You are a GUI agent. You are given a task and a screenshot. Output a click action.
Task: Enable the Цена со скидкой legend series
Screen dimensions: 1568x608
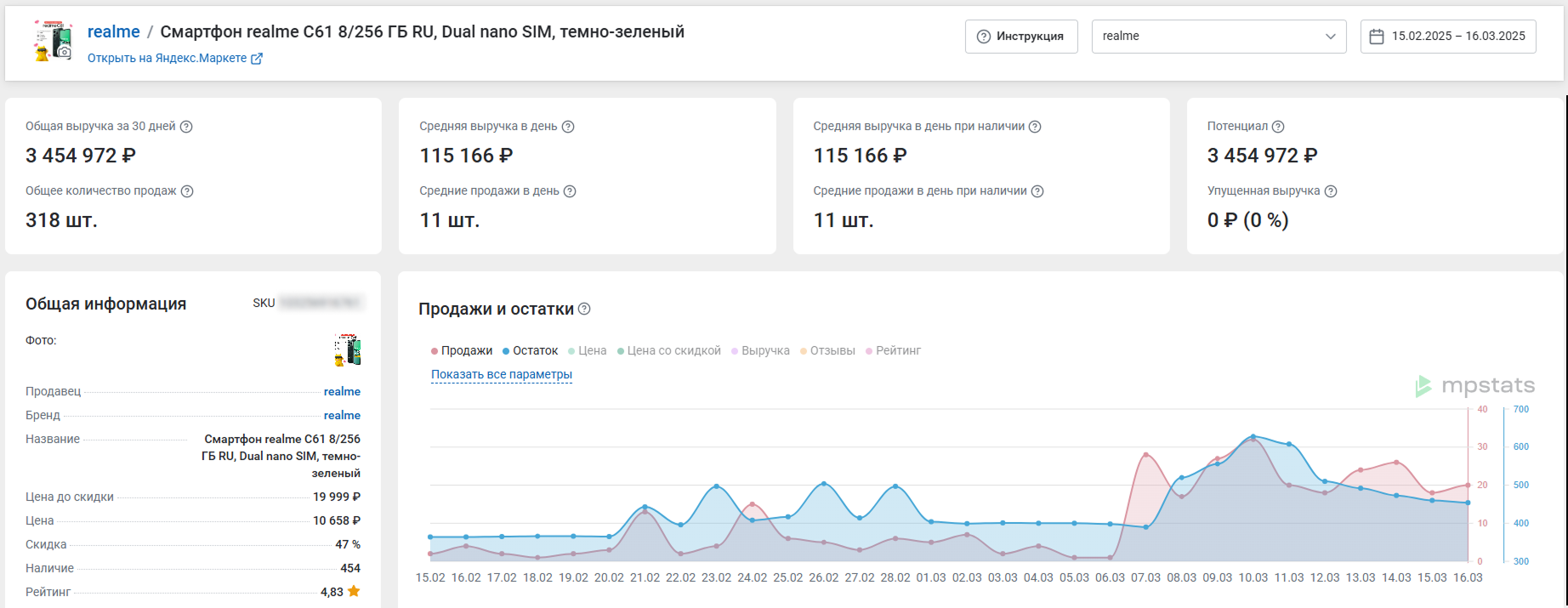point(669,350)
